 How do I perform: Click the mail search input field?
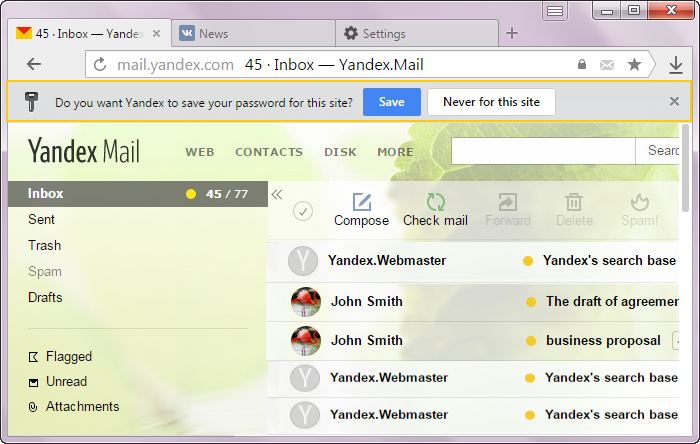point(543,151)
